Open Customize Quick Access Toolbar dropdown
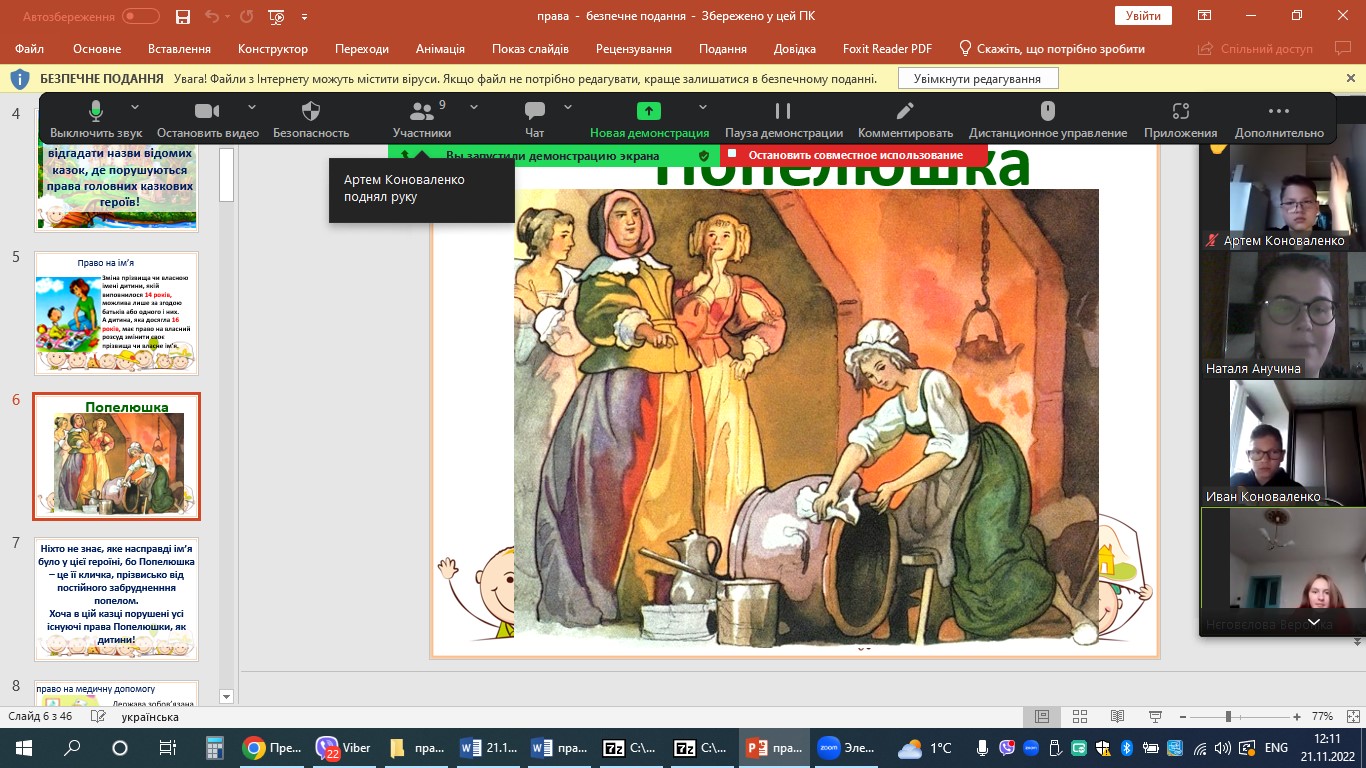 (x=304, y=16)
